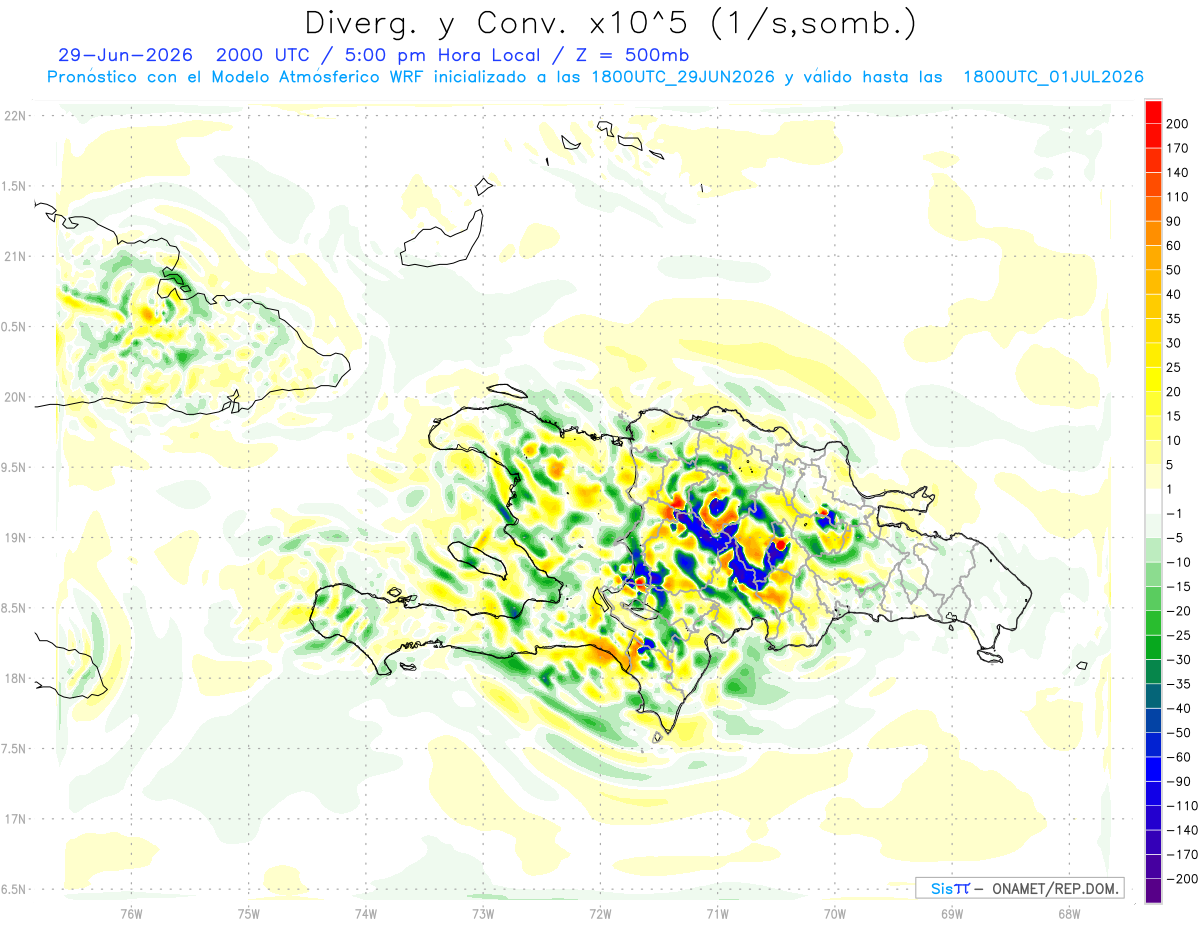Screen dimensions: 1200x927
Task: Click the colorbar value '-15'
Action: tap(1180, 586)
